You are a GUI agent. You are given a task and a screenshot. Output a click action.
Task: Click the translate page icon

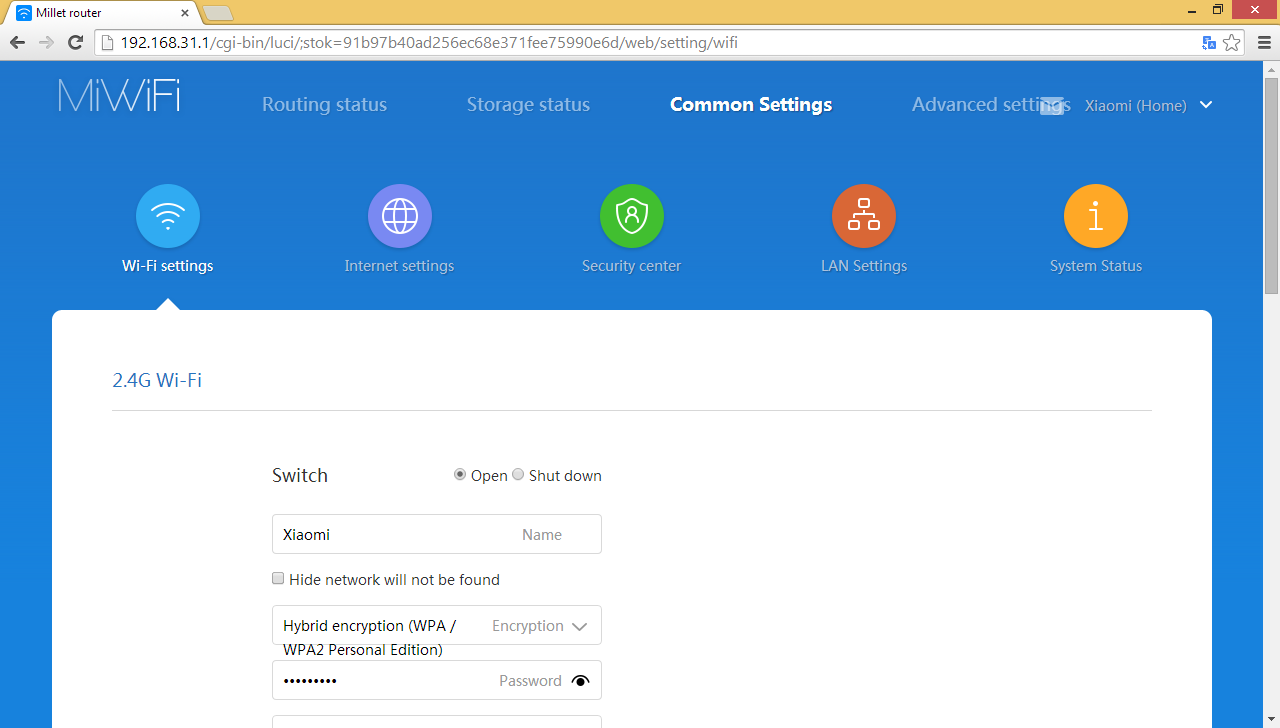pyautogui.click(x=1209, y=42)
